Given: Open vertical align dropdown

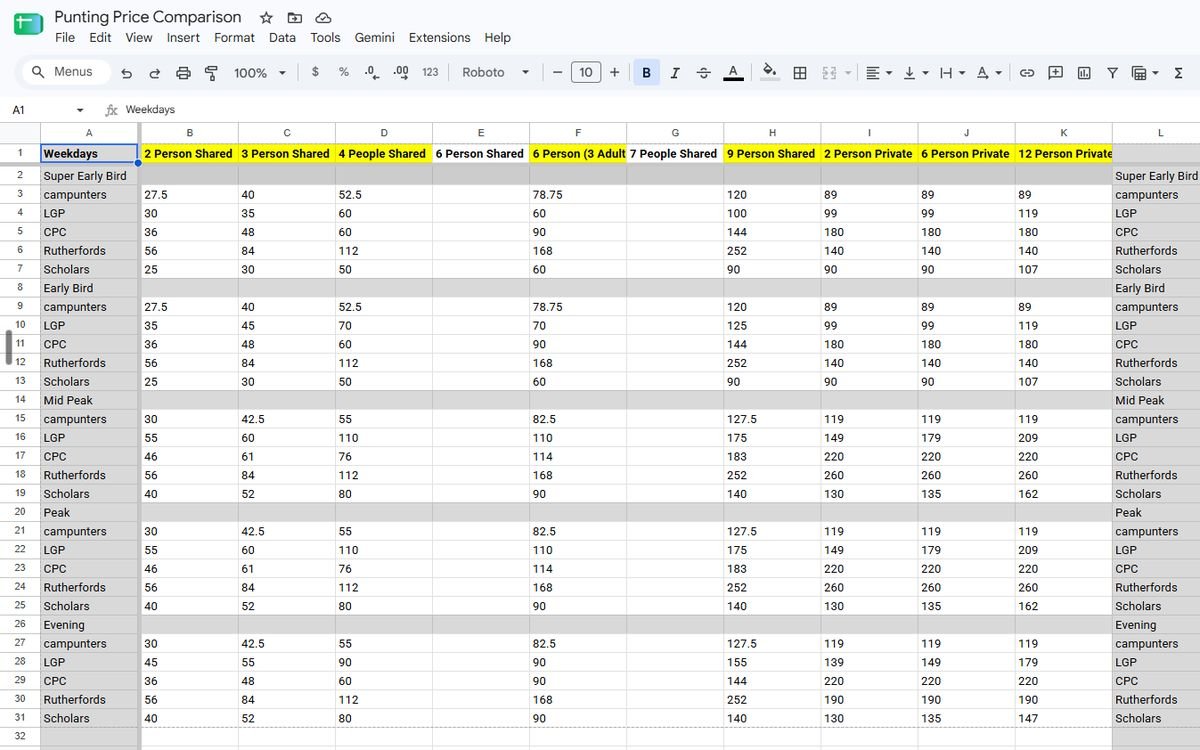Looking at the screenshot, I should pyautogui.click(x=915, y=73).
